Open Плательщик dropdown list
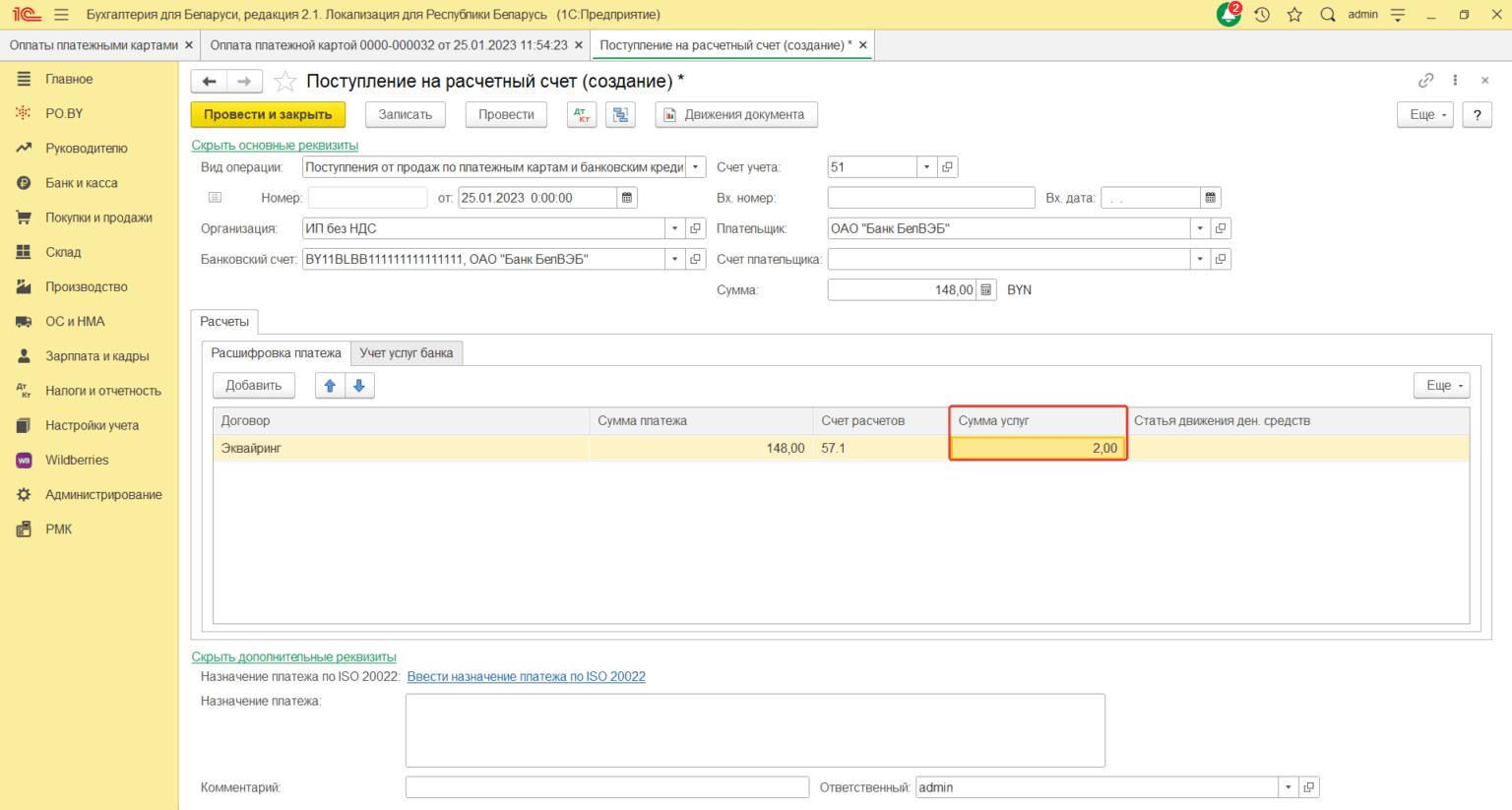The height and width of the screenshot is (810, 1512). pos(1199,228)
